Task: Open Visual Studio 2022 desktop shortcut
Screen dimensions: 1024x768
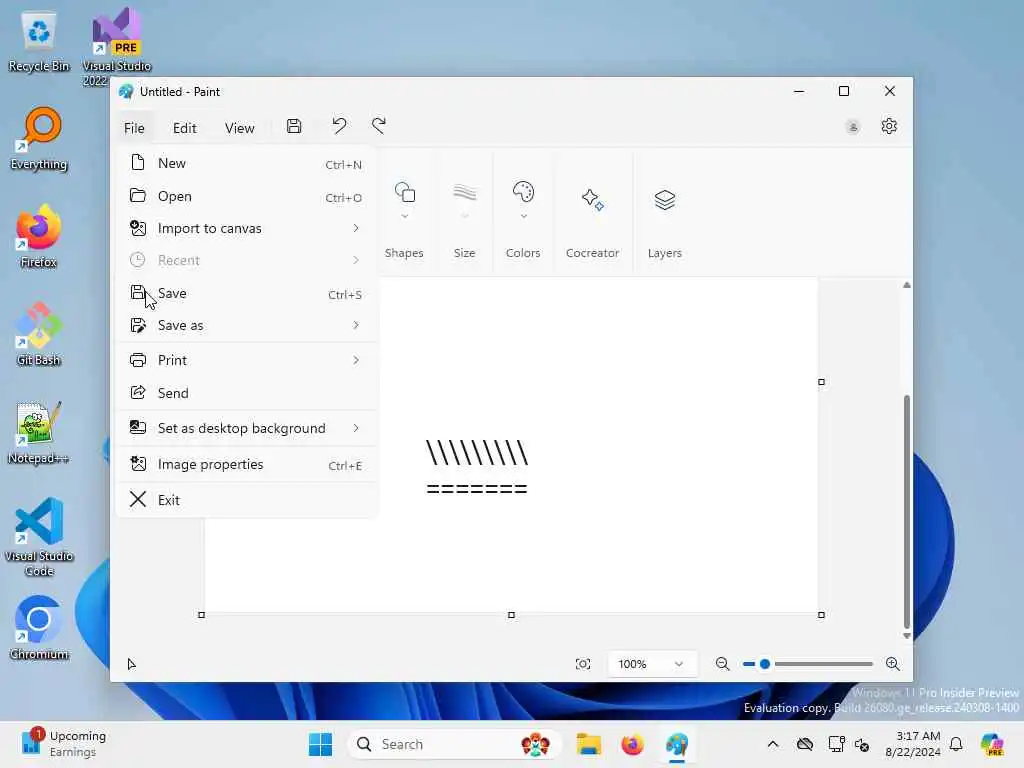Action: click(x=117, y=47)
